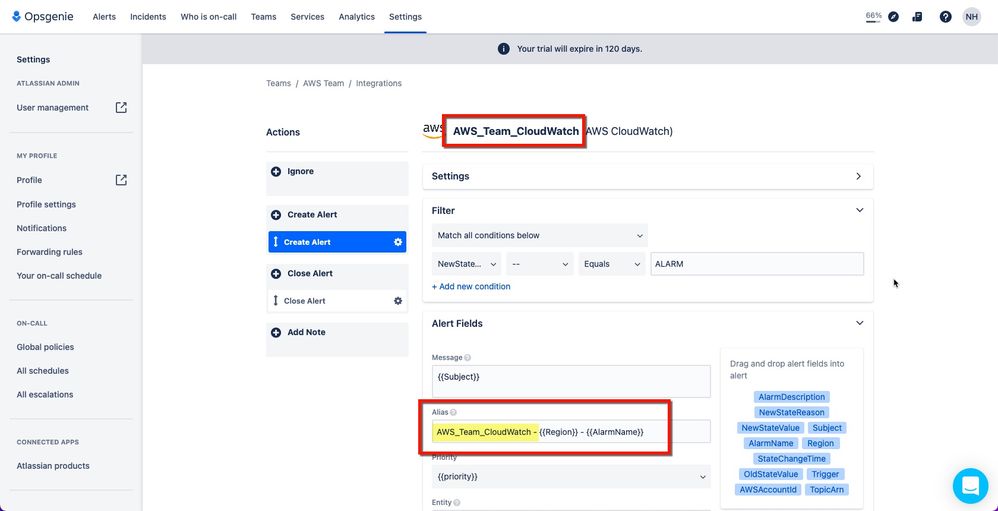Open external link icon beside User management
This screenshot has width=998, height=511.
click(x=121, y=108)
